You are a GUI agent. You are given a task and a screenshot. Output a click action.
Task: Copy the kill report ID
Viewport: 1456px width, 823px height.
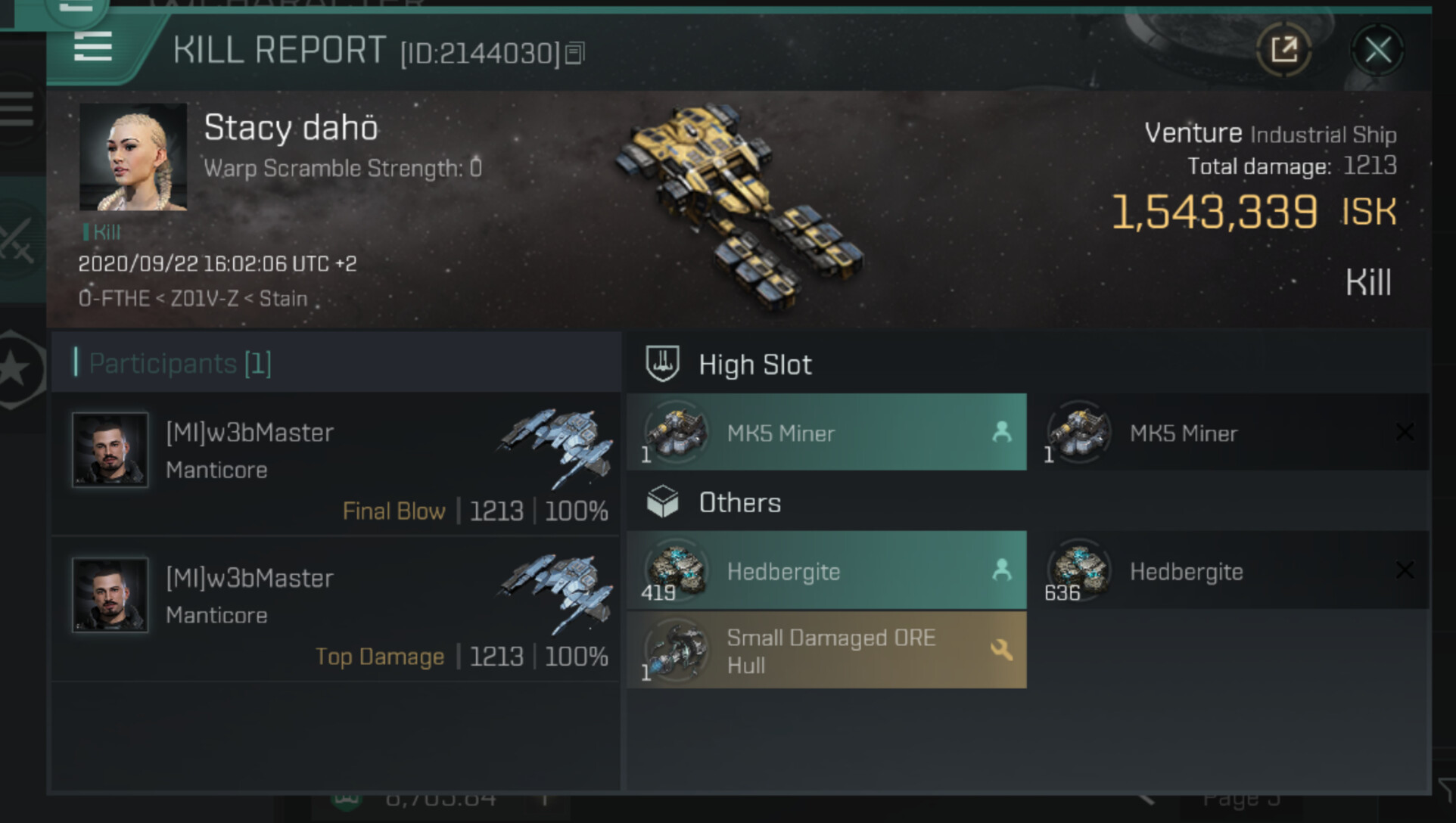pyautogui.click(x=575, y=54)
